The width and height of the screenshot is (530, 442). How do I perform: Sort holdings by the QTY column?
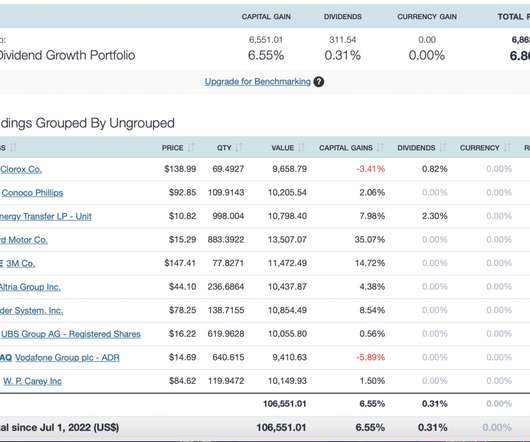230,148
